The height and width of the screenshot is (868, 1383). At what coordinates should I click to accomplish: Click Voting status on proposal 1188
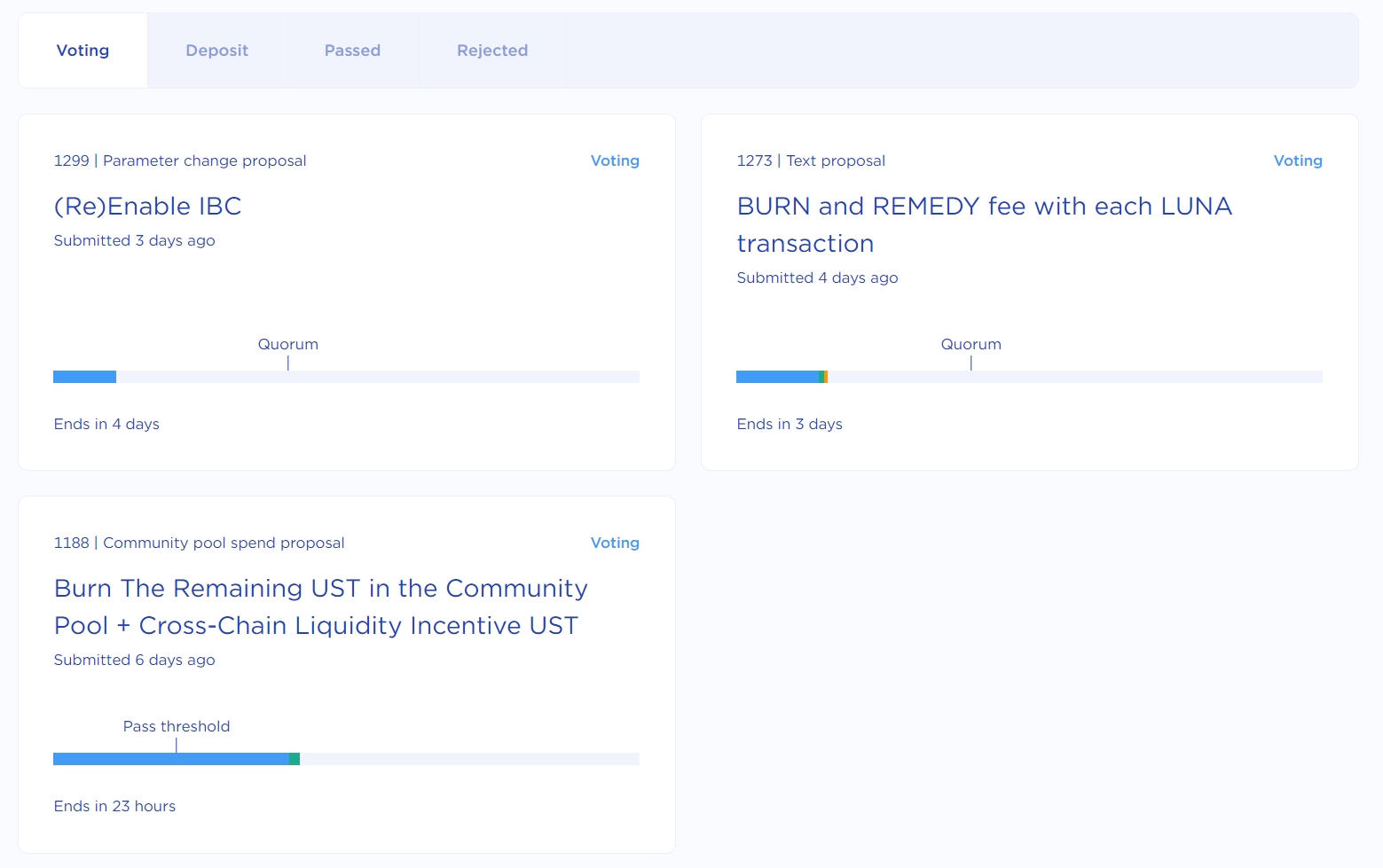coord(615,543)
